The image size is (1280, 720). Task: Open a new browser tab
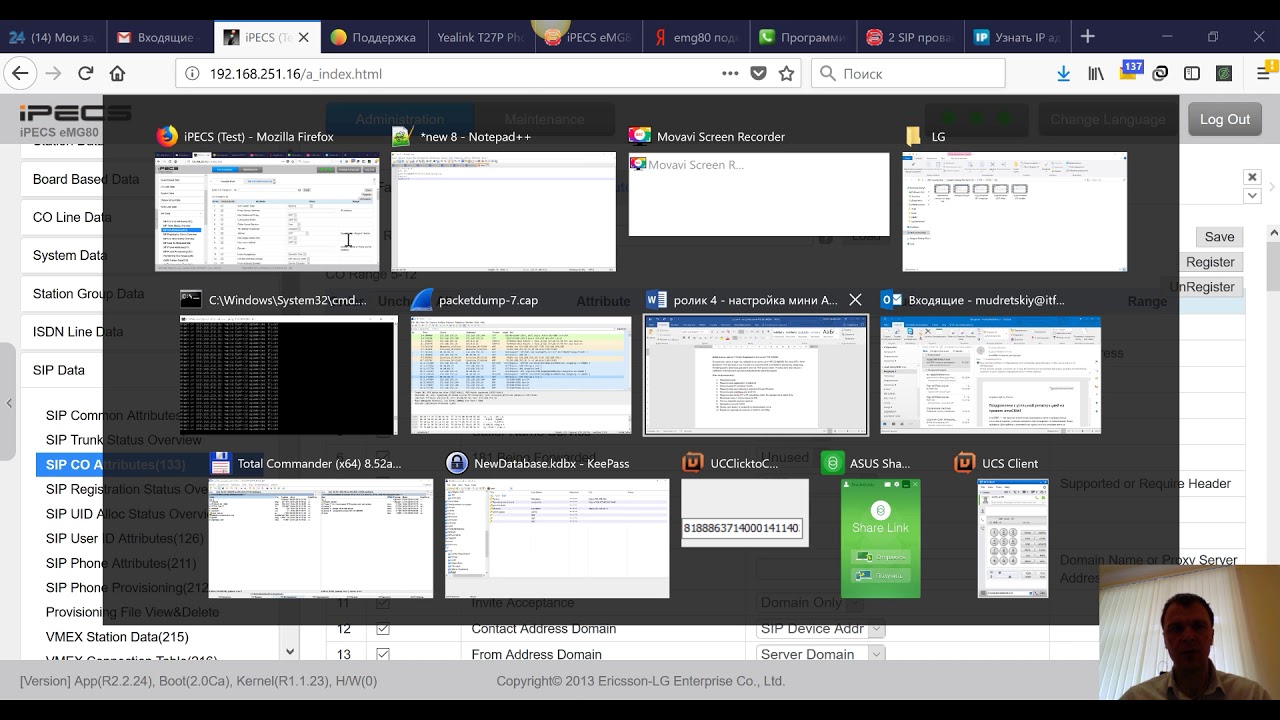point(1088,36)
